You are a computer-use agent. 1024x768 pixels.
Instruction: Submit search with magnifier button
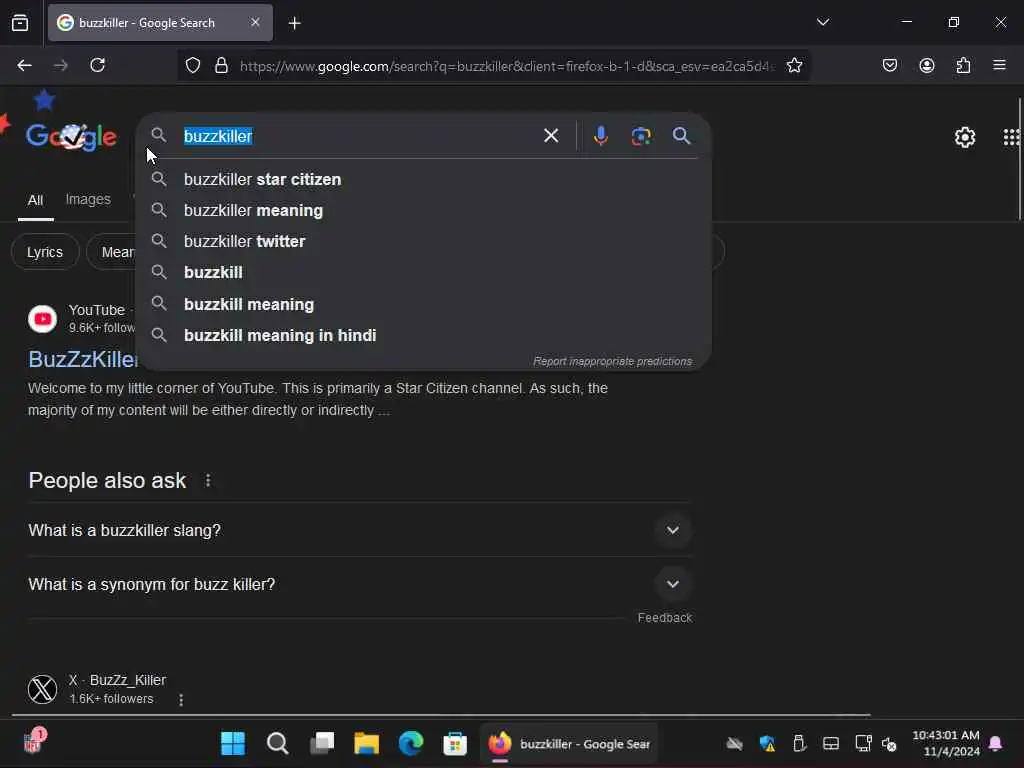(681, 136)
